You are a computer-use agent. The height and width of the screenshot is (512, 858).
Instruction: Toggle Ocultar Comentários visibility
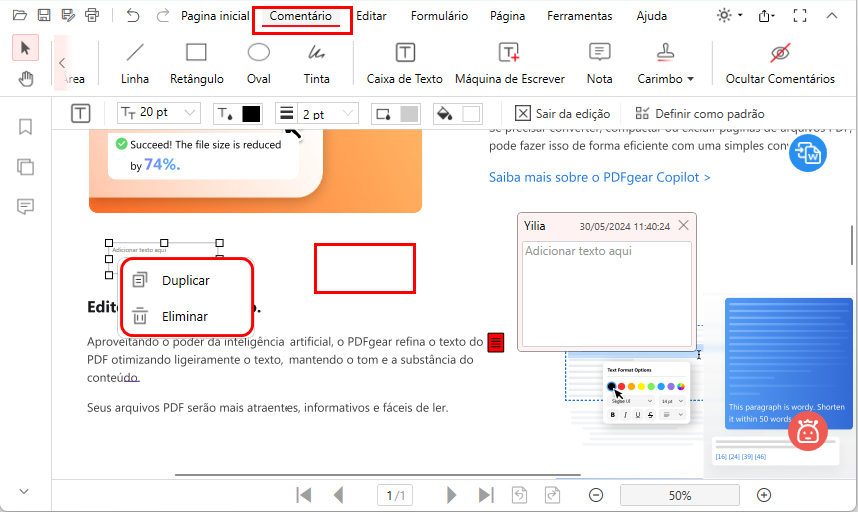tap(780, 64)
